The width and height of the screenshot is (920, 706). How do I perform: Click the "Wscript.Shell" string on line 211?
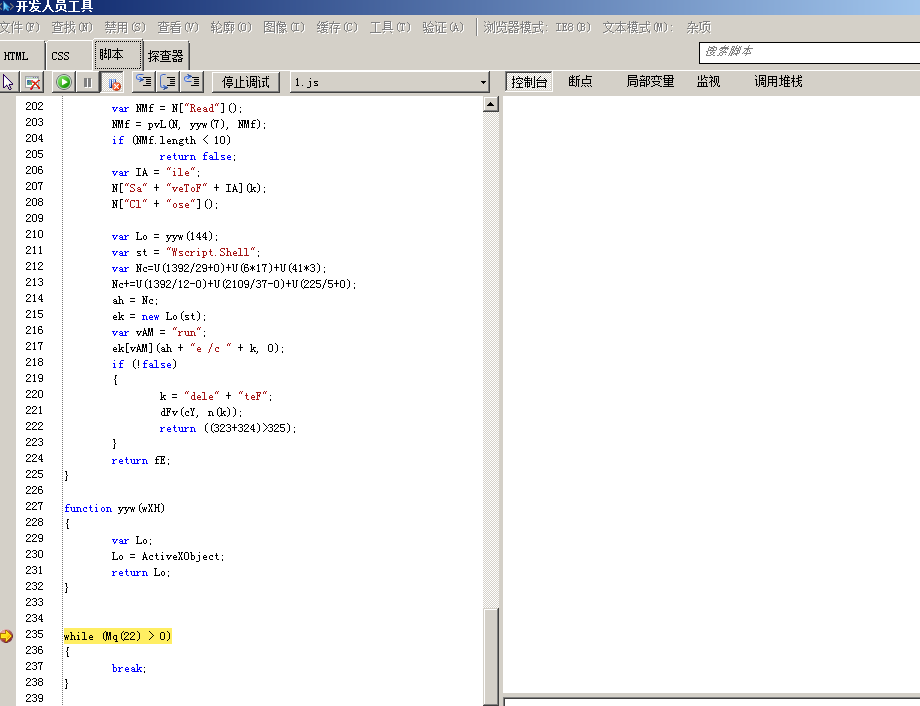click(212, 252)
